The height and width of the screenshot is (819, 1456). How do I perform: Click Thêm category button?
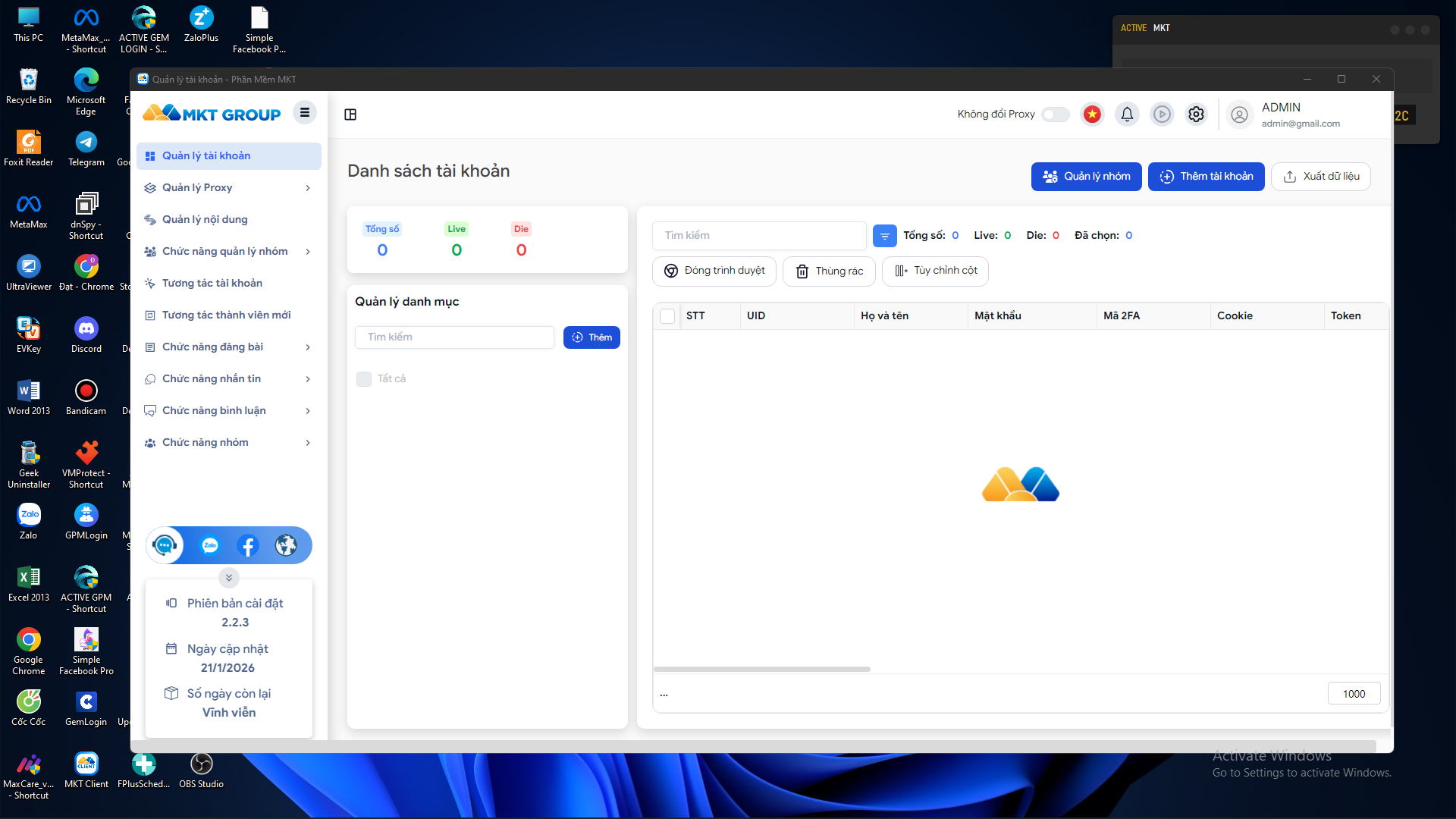tap(591, 337)
